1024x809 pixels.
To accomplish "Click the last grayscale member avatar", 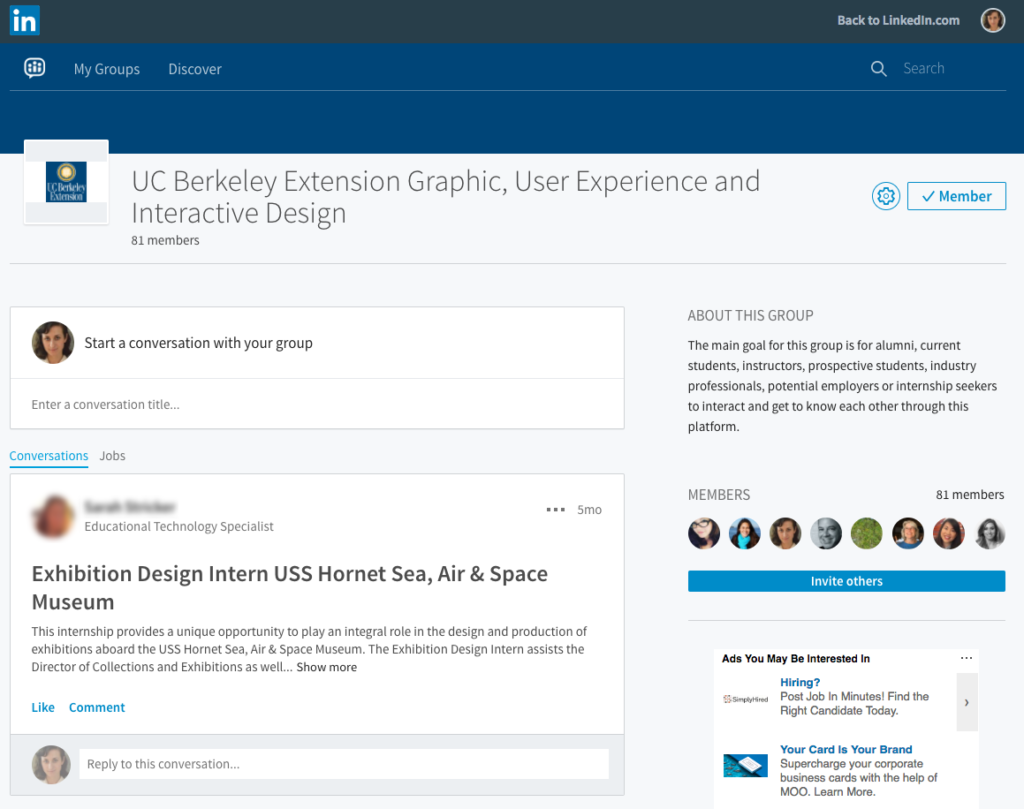I will pos(989,533).
